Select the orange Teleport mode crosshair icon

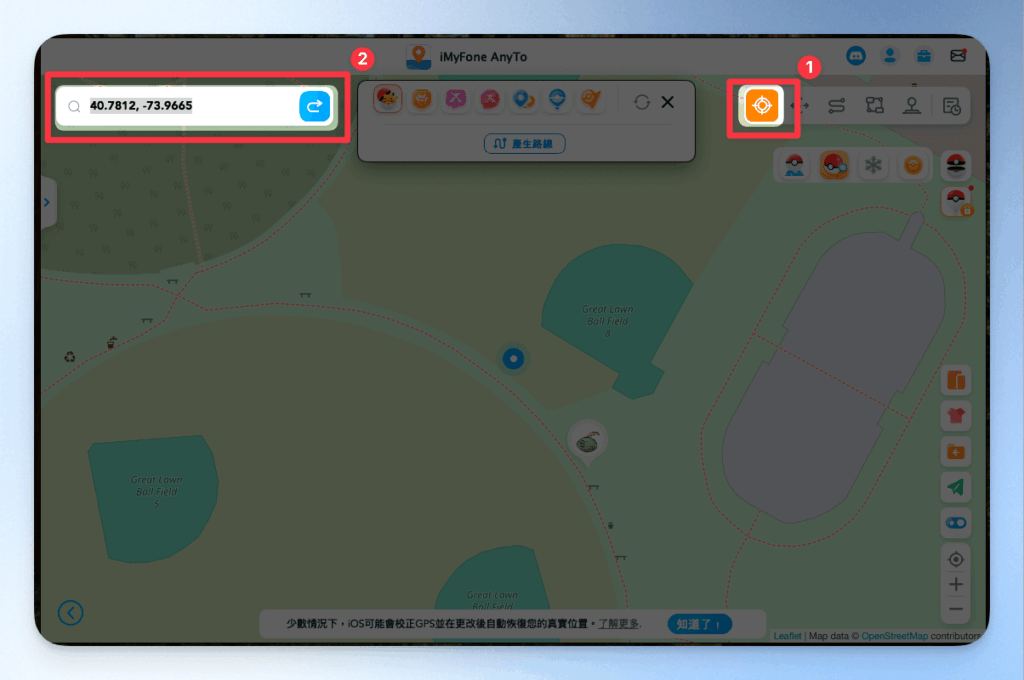point(762,105)
